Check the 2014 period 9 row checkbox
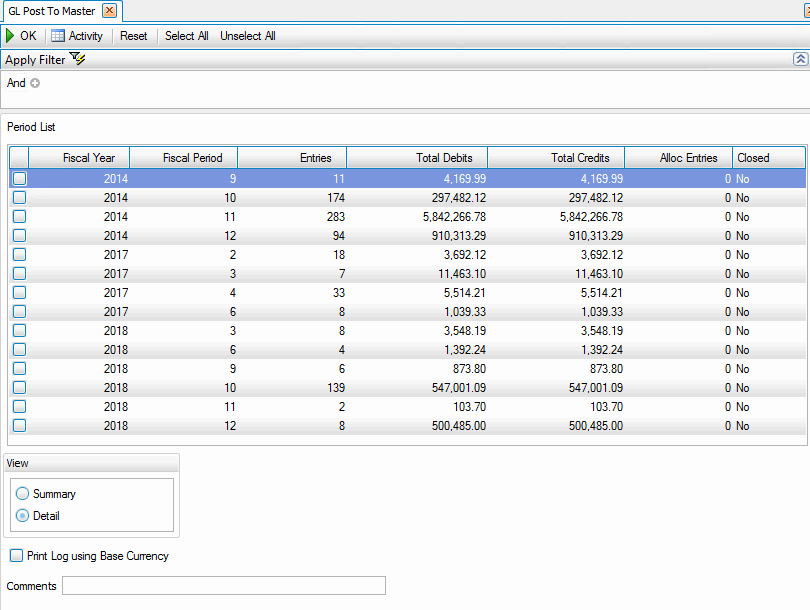This screenshot has width=810, height=610. click(20, 179)
